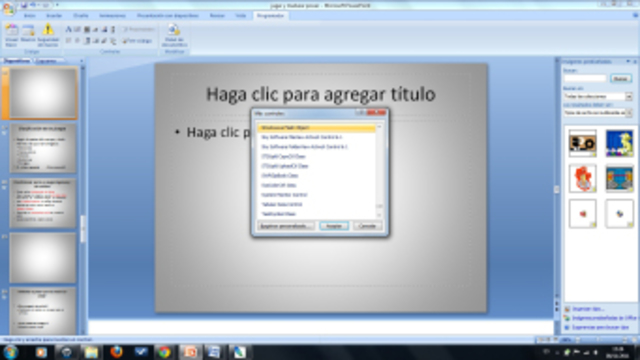This screenshot has width=640, height=360.
Task: Click the PowerPoint taskbar icon
Action: [190, 352]
